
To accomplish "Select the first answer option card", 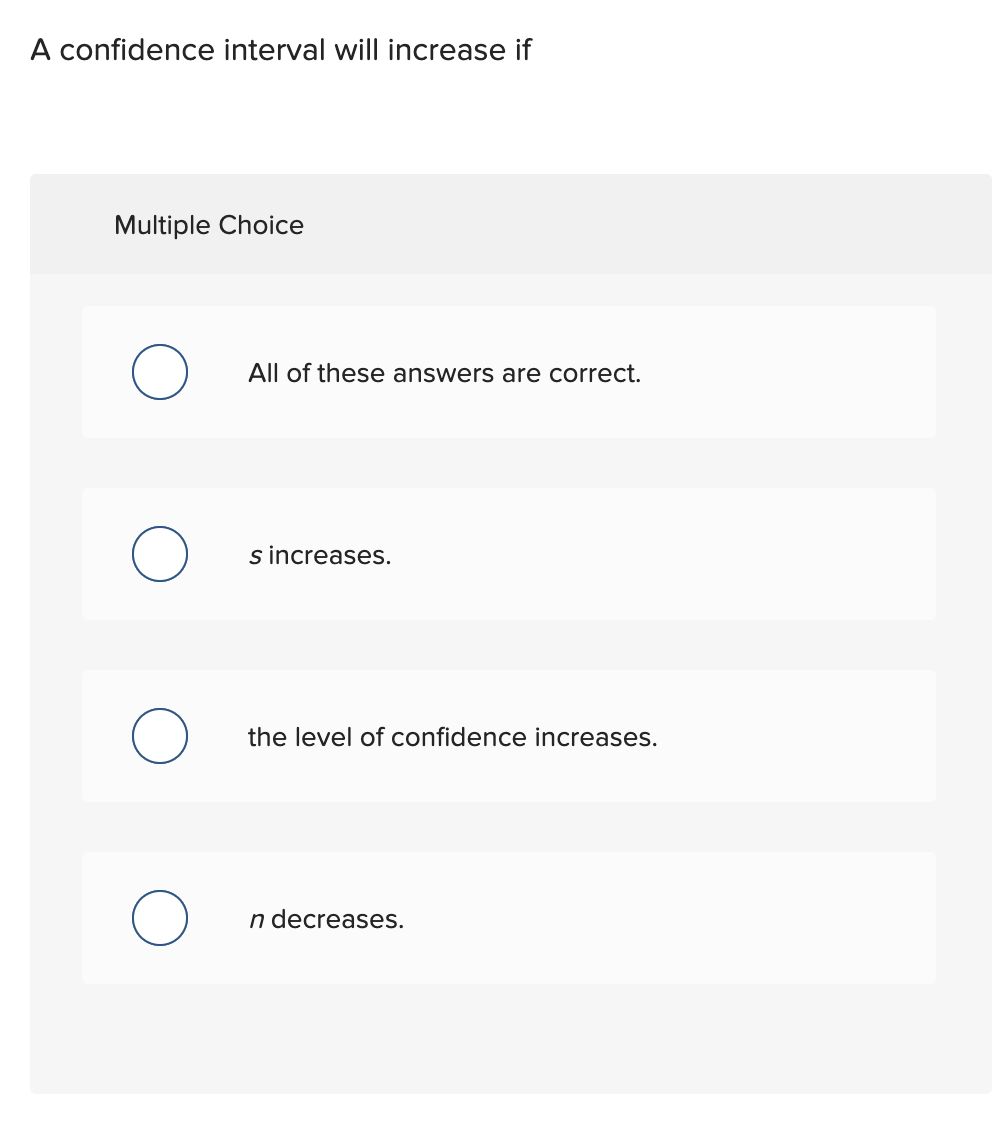I will (x=508, y=371).
